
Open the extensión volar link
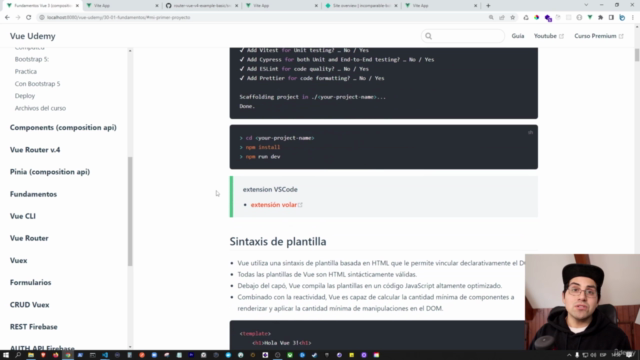276,205
